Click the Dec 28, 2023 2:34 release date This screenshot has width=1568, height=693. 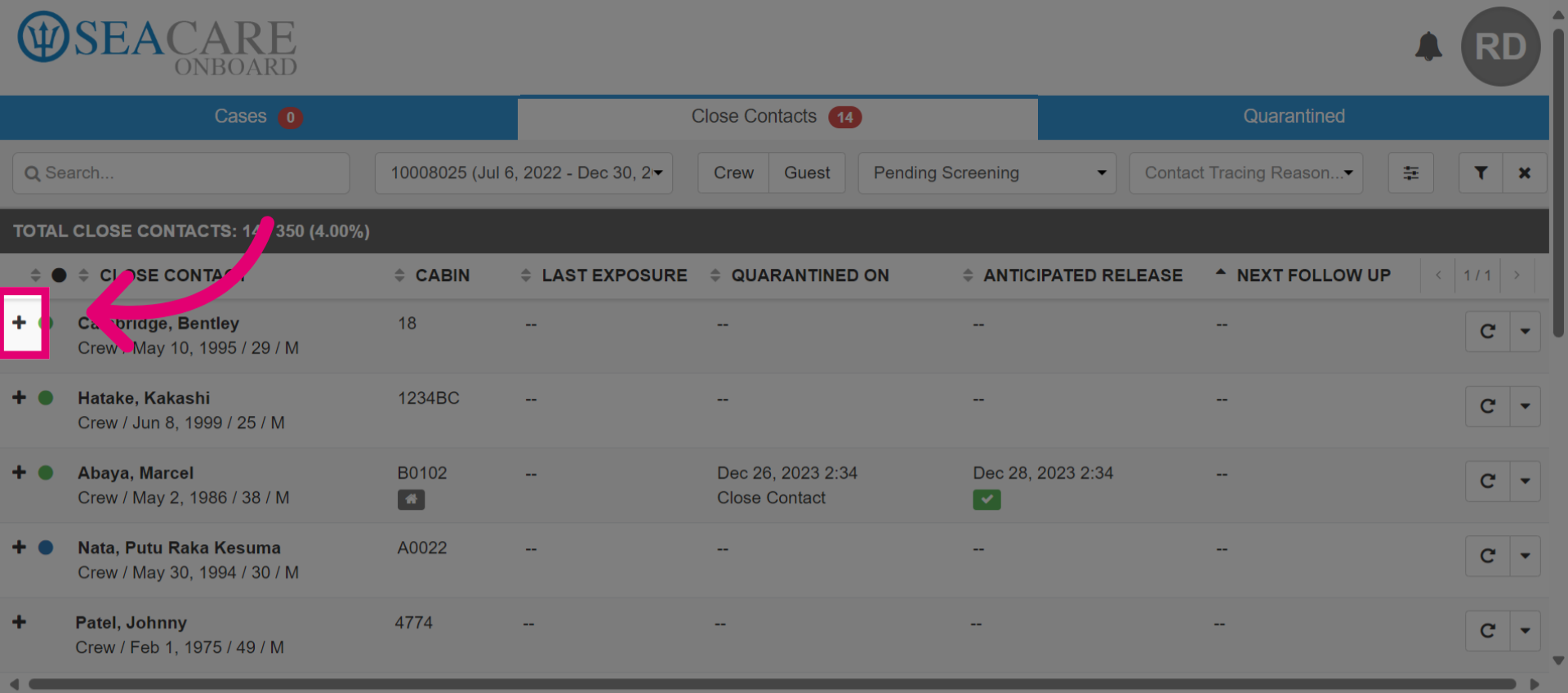(1043, 473)
